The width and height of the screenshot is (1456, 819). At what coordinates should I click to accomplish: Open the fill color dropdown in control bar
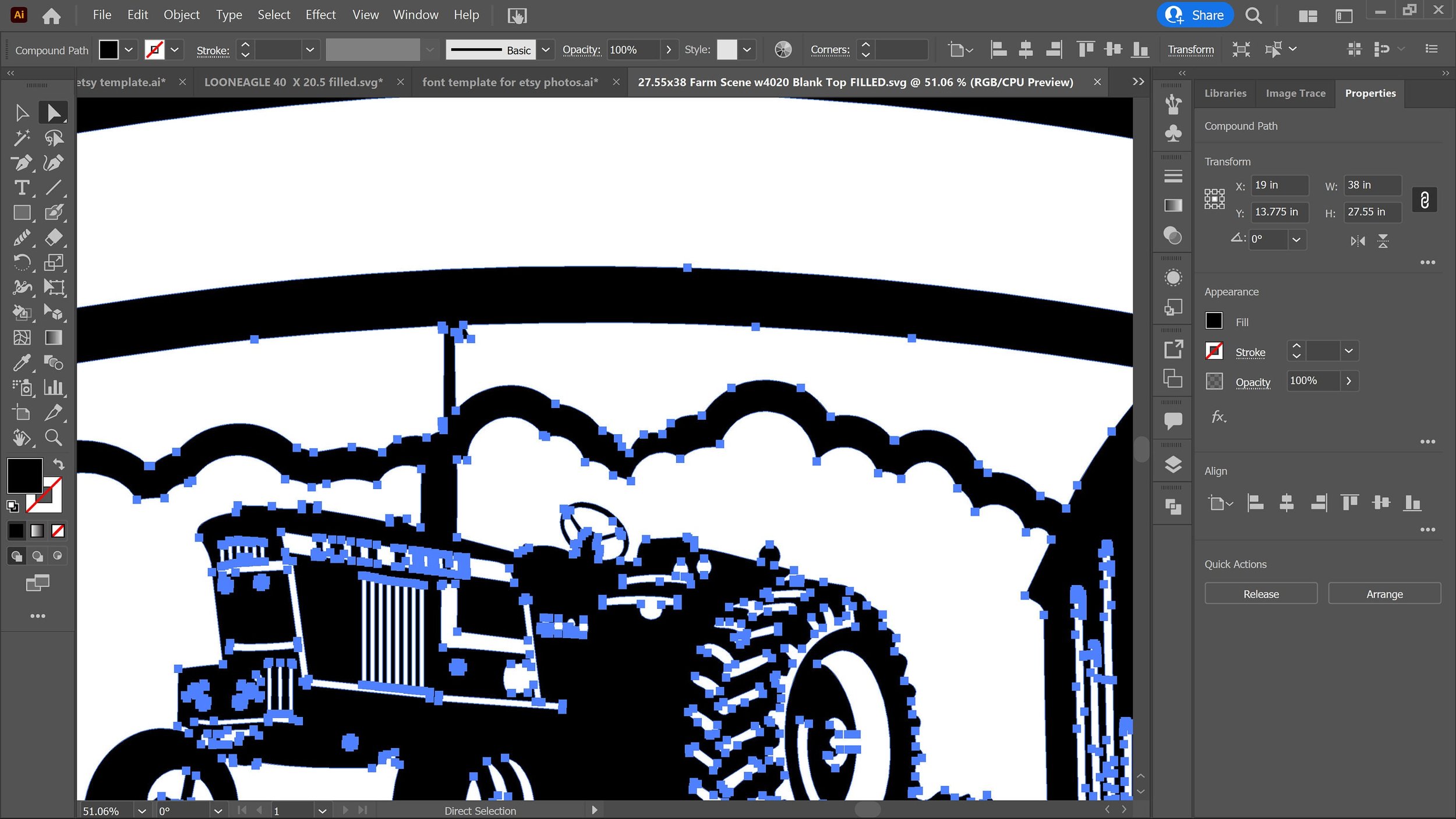tap(129, 49)
